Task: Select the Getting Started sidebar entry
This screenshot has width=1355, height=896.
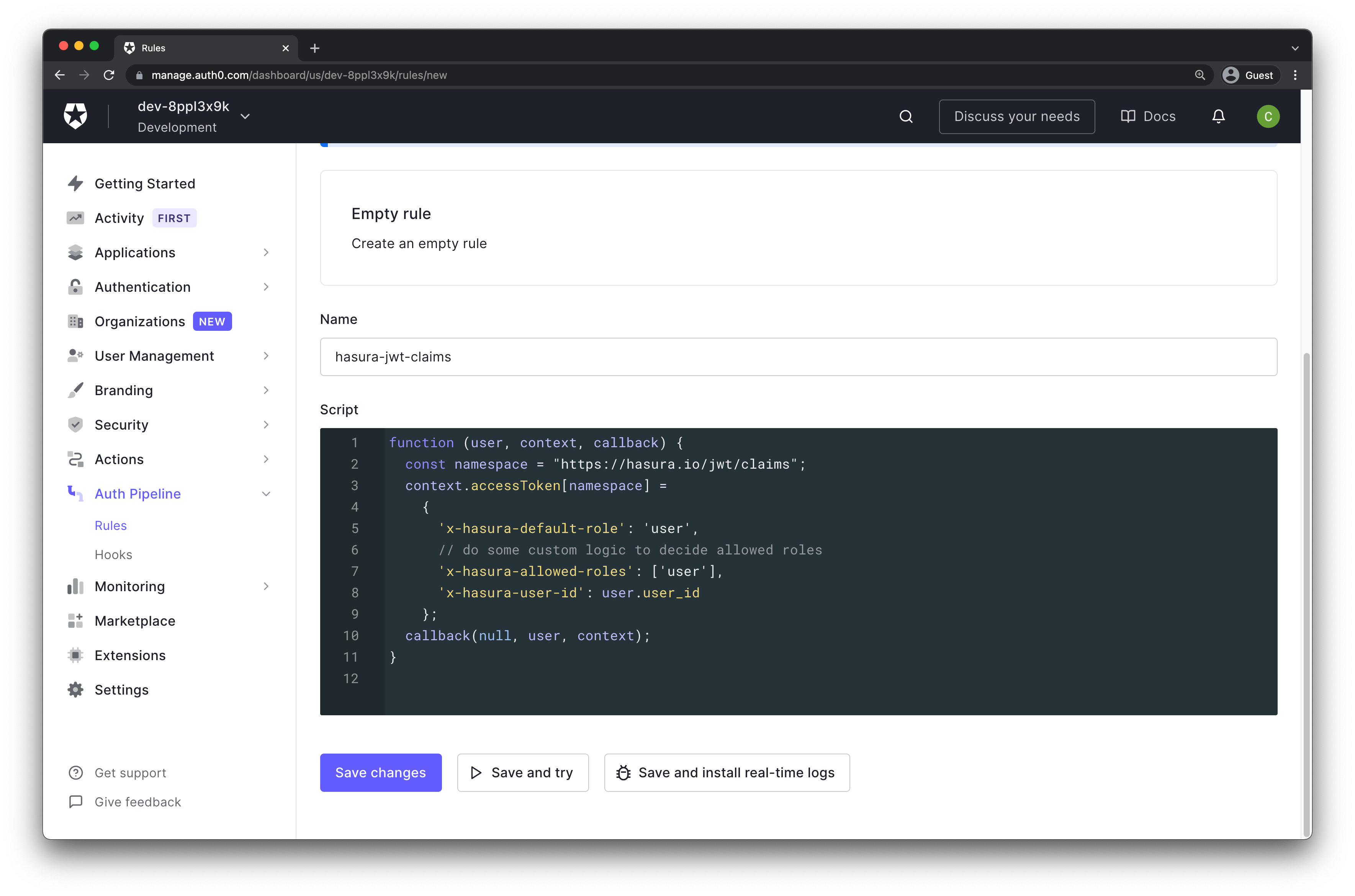Action: click(x=145, y=183)
